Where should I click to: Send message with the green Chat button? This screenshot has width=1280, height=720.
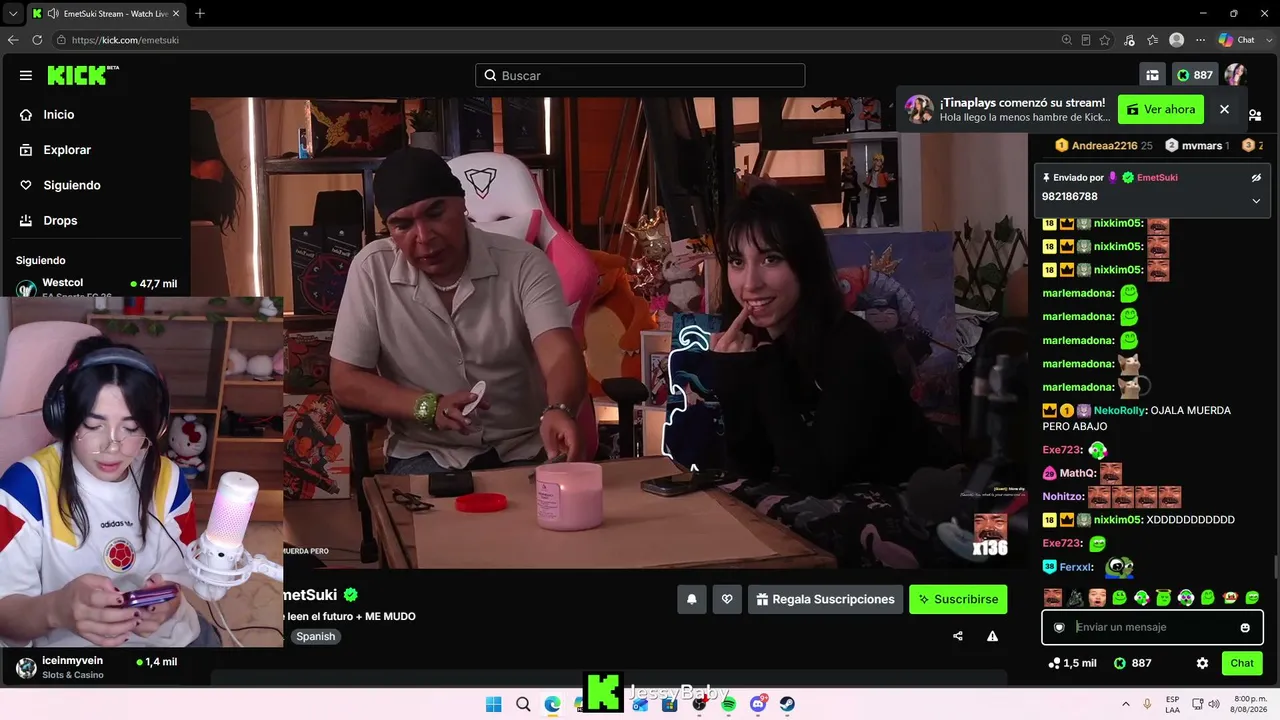(1242, 663)
